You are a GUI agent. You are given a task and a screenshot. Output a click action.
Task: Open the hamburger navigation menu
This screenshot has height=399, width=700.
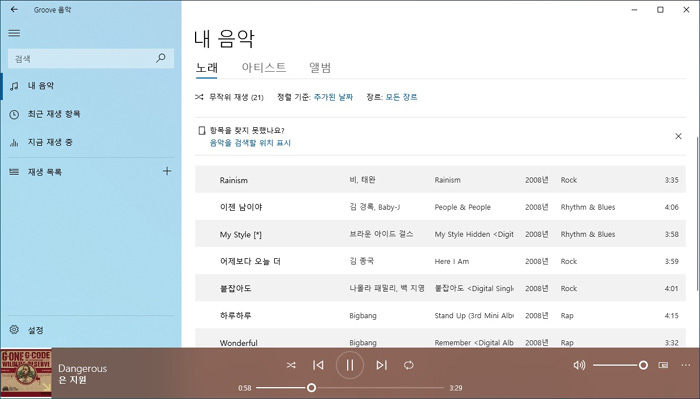(14, 33)
